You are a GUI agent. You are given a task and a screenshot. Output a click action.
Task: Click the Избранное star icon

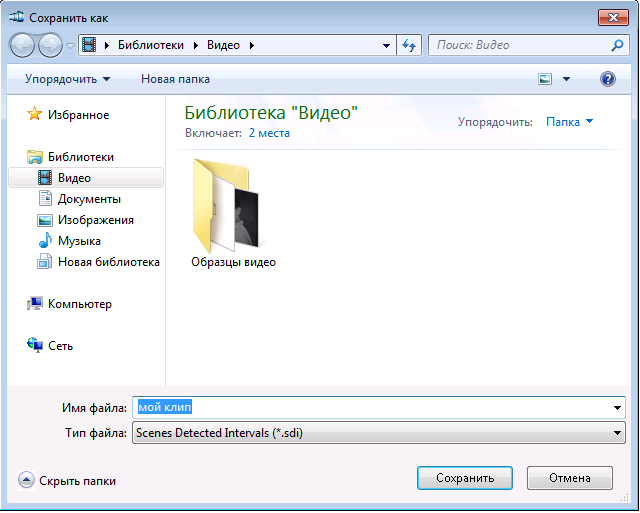coord(35,114)
